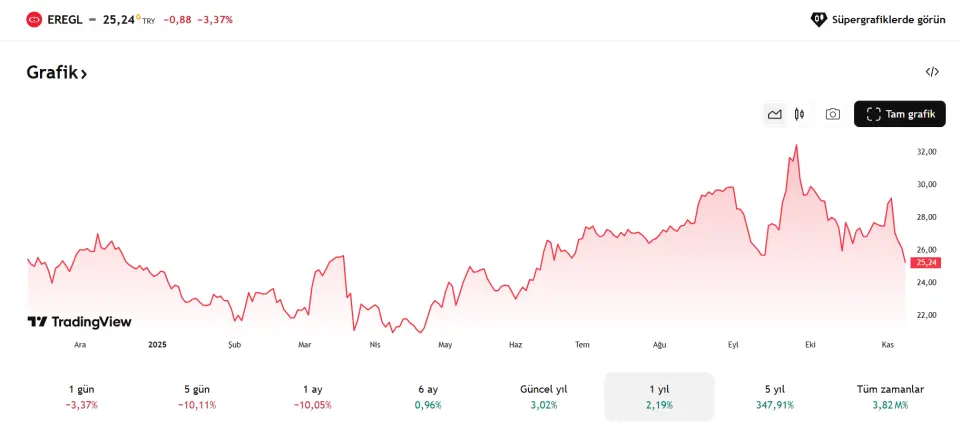Select the Güncel yıl range
960x427 pixels.
(x=544, y=397)
